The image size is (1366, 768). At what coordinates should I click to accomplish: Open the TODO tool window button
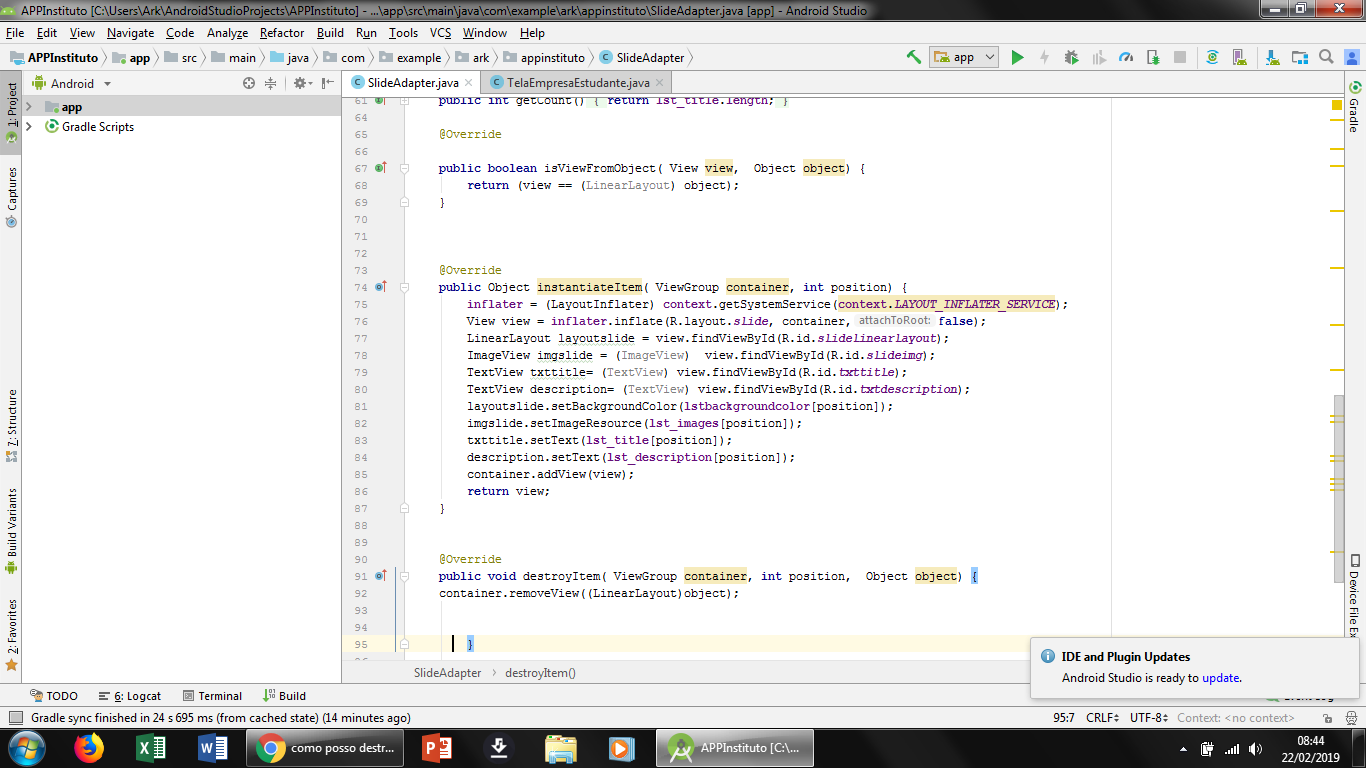pyautogui.click(x=54, y=696)
